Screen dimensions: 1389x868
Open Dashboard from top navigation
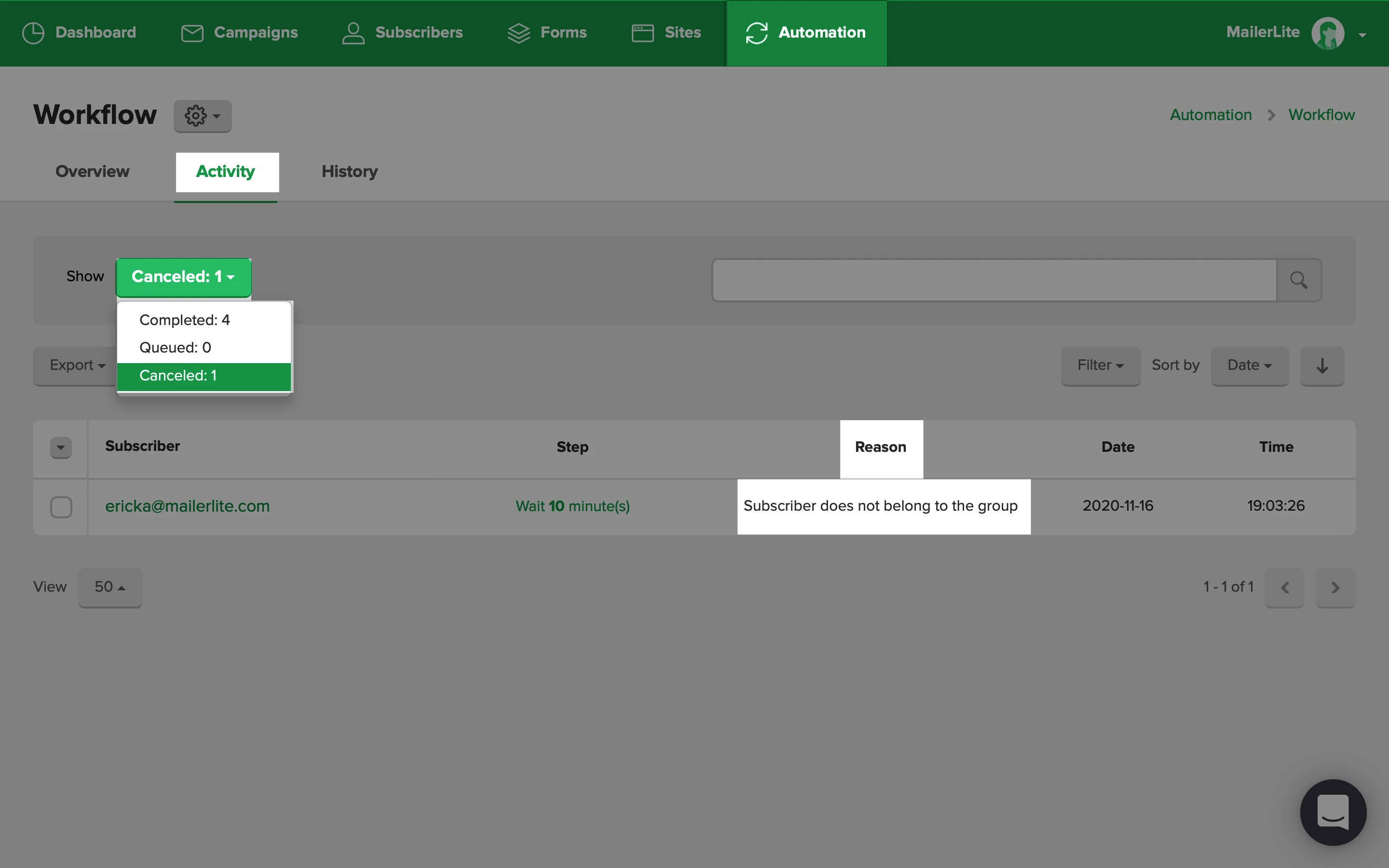79,33
